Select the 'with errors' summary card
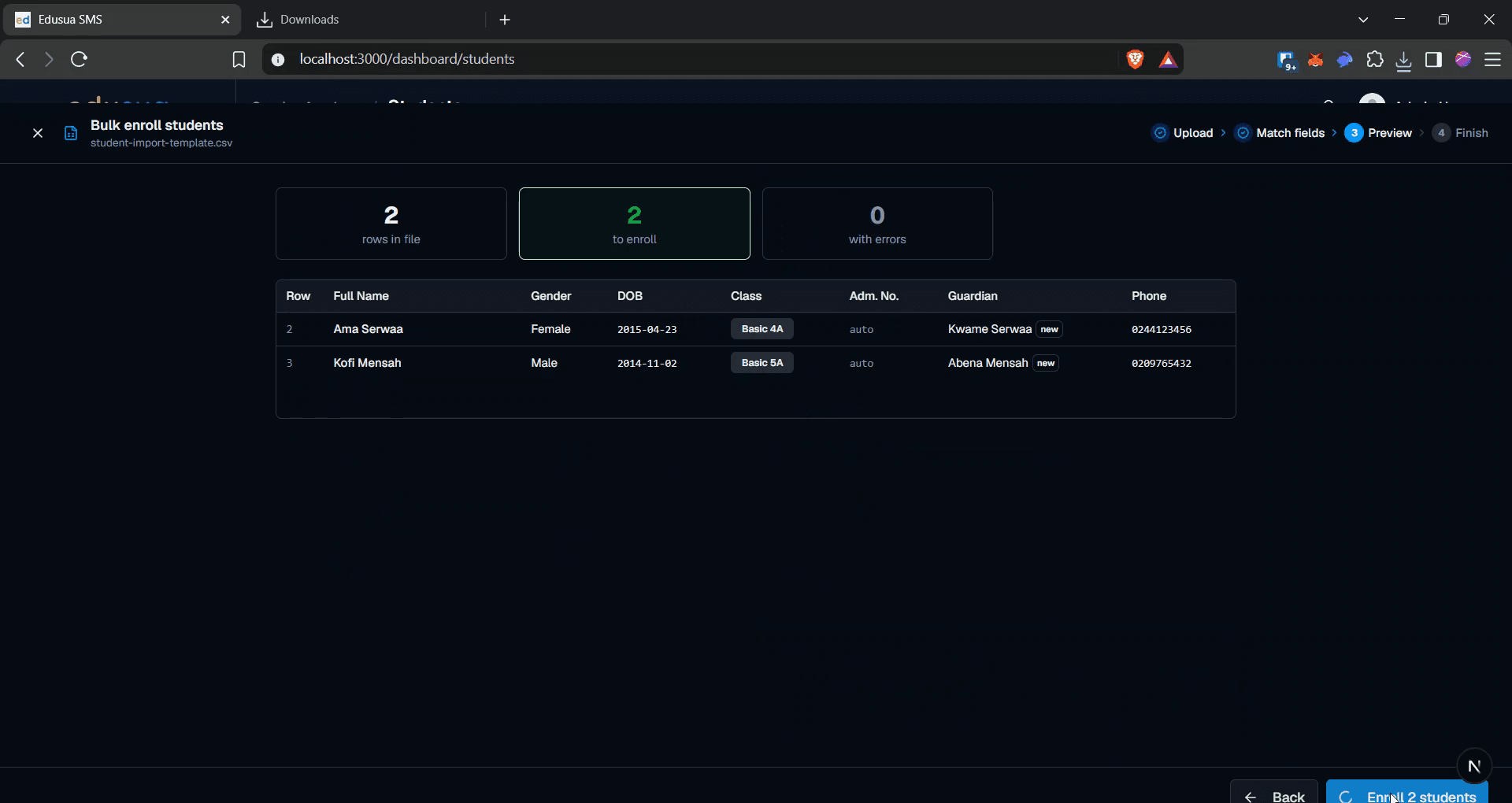The width and height of the screenshot is (1512, 803). tap(877, 224)
